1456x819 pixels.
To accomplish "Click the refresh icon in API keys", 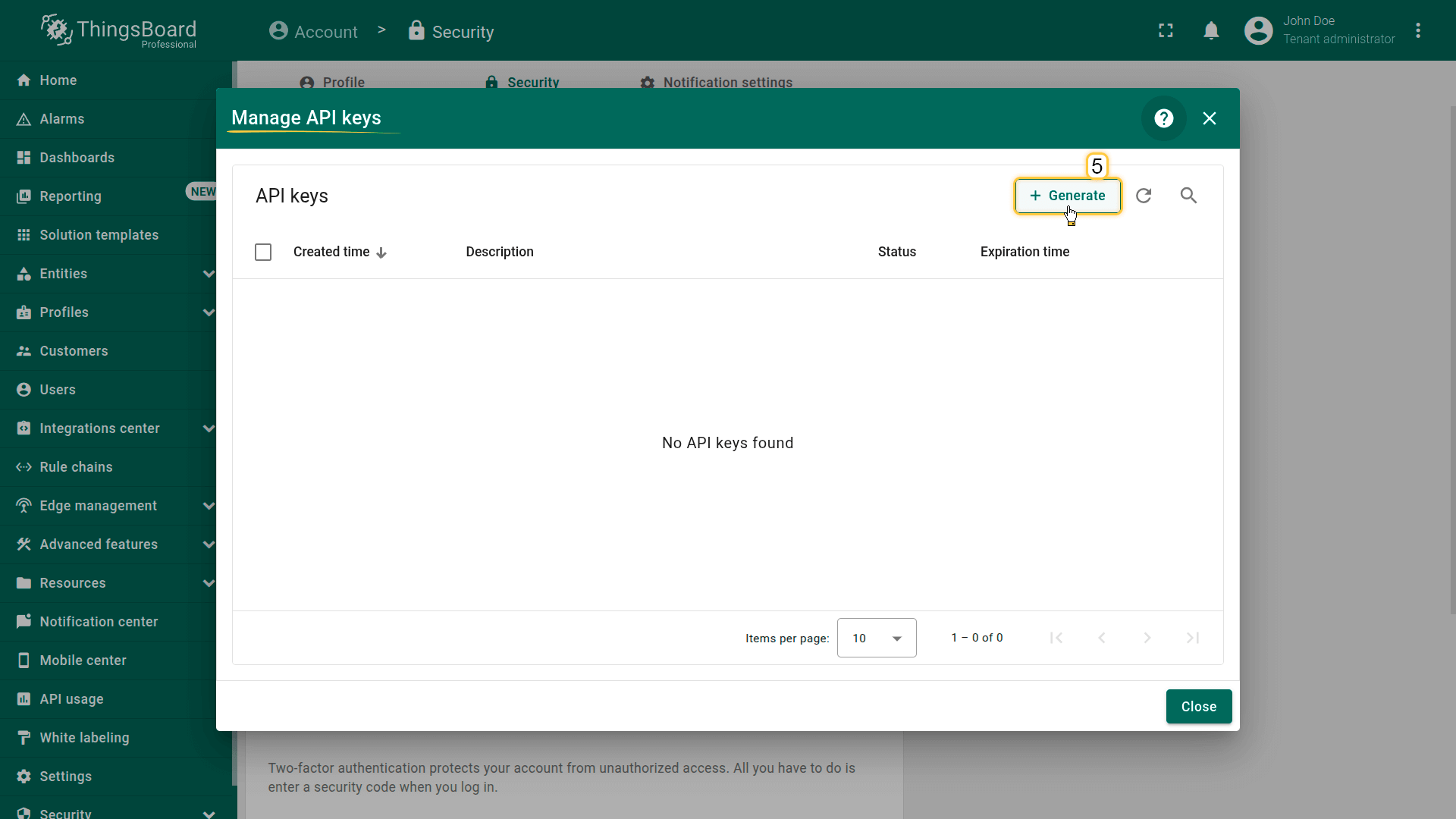I will pyautogui.click(x=1144, y=196).
